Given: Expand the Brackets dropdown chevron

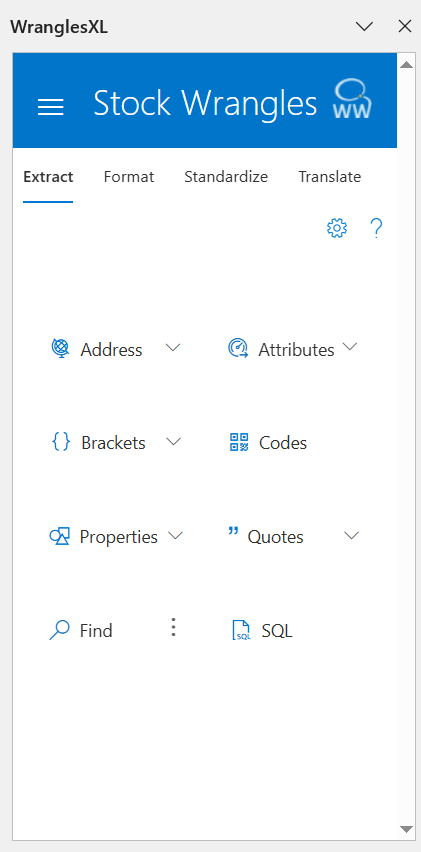Looking at the screenshot, I should click(x=173, y=442).
